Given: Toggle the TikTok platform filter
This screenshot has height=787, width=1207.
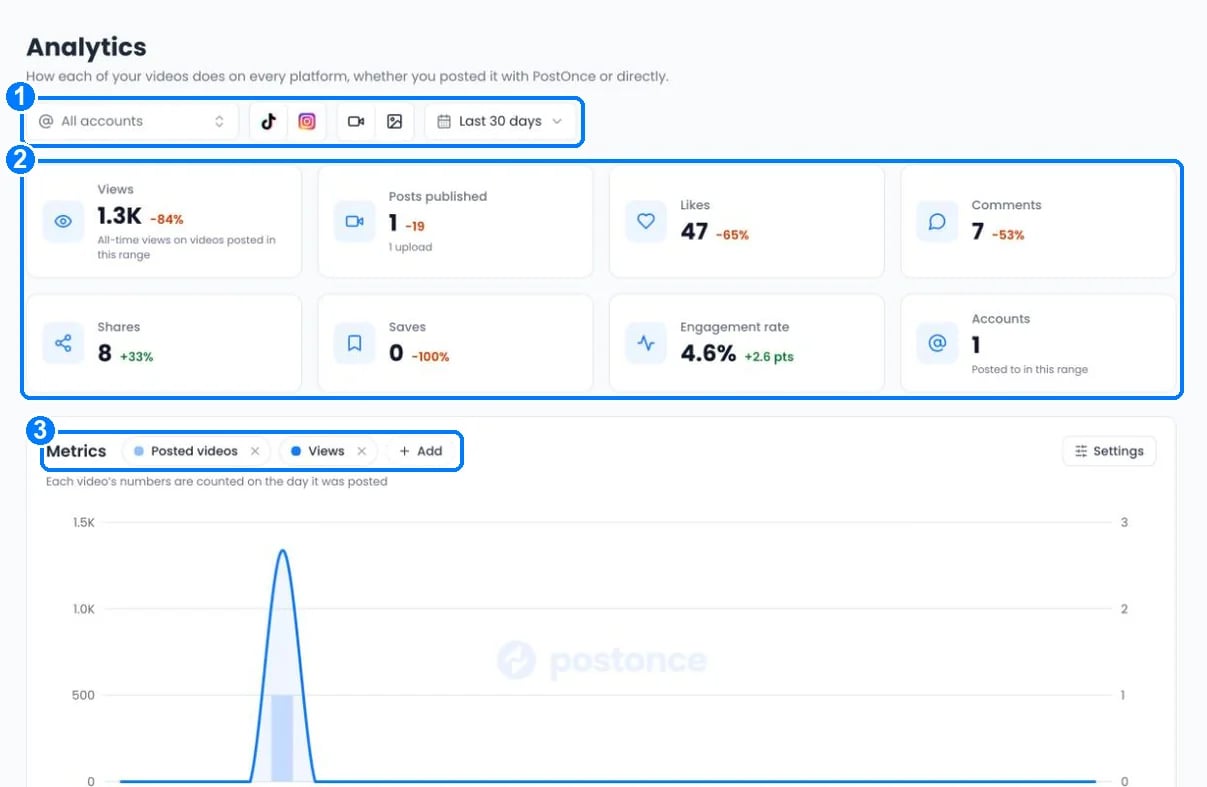Looking at the screenshot, I should pyautogui.click(x=268, y=121).
